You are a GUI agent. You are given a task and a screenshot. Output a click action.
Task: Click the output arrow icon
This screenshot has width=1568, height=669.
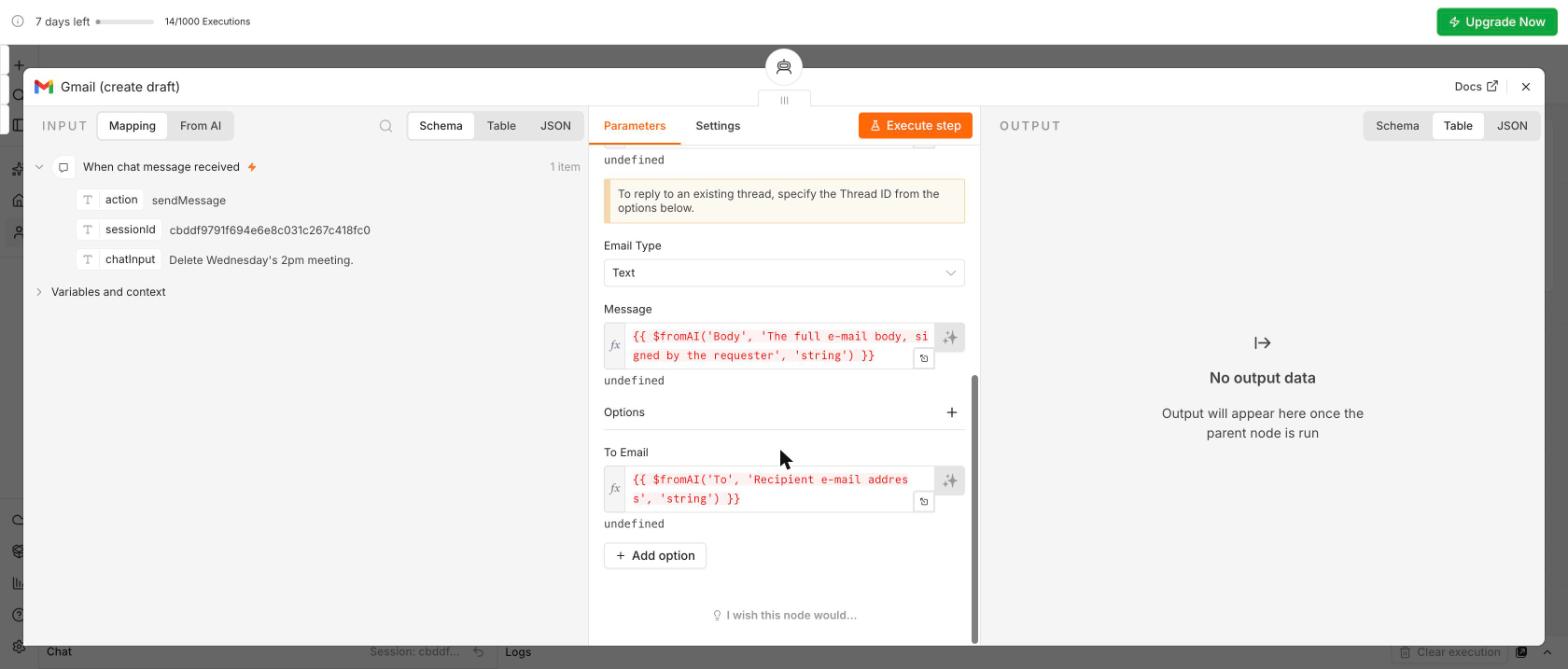pos(1262,343)
